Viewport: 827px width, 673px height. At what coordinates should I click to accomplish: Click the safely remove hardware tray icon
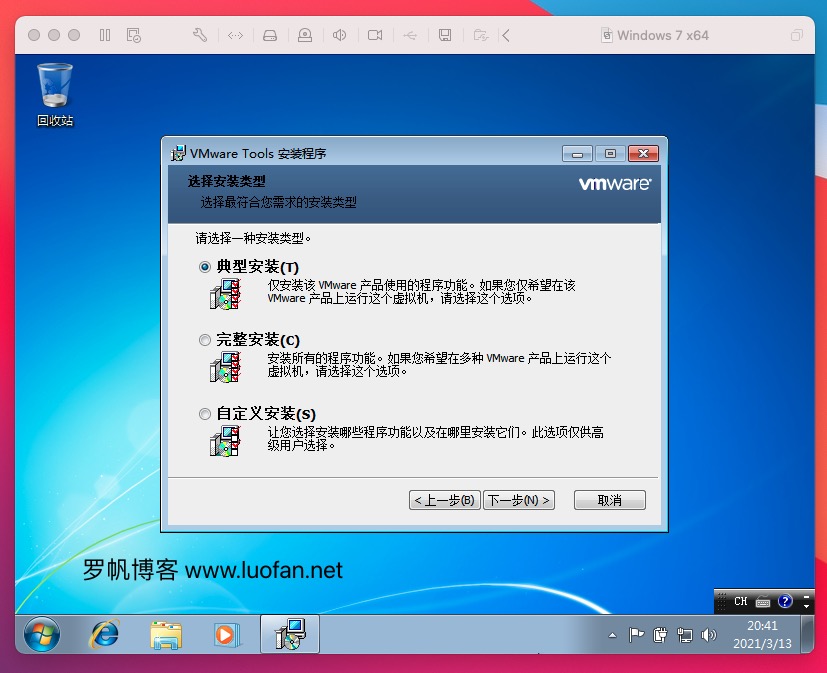(660, 635)
